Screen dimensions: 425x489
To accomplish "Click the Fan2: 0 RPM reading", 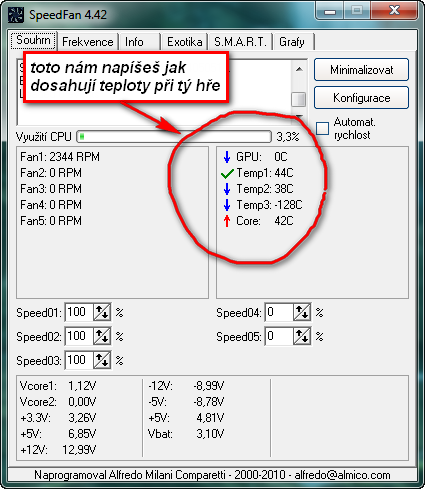I will point(51,173).
